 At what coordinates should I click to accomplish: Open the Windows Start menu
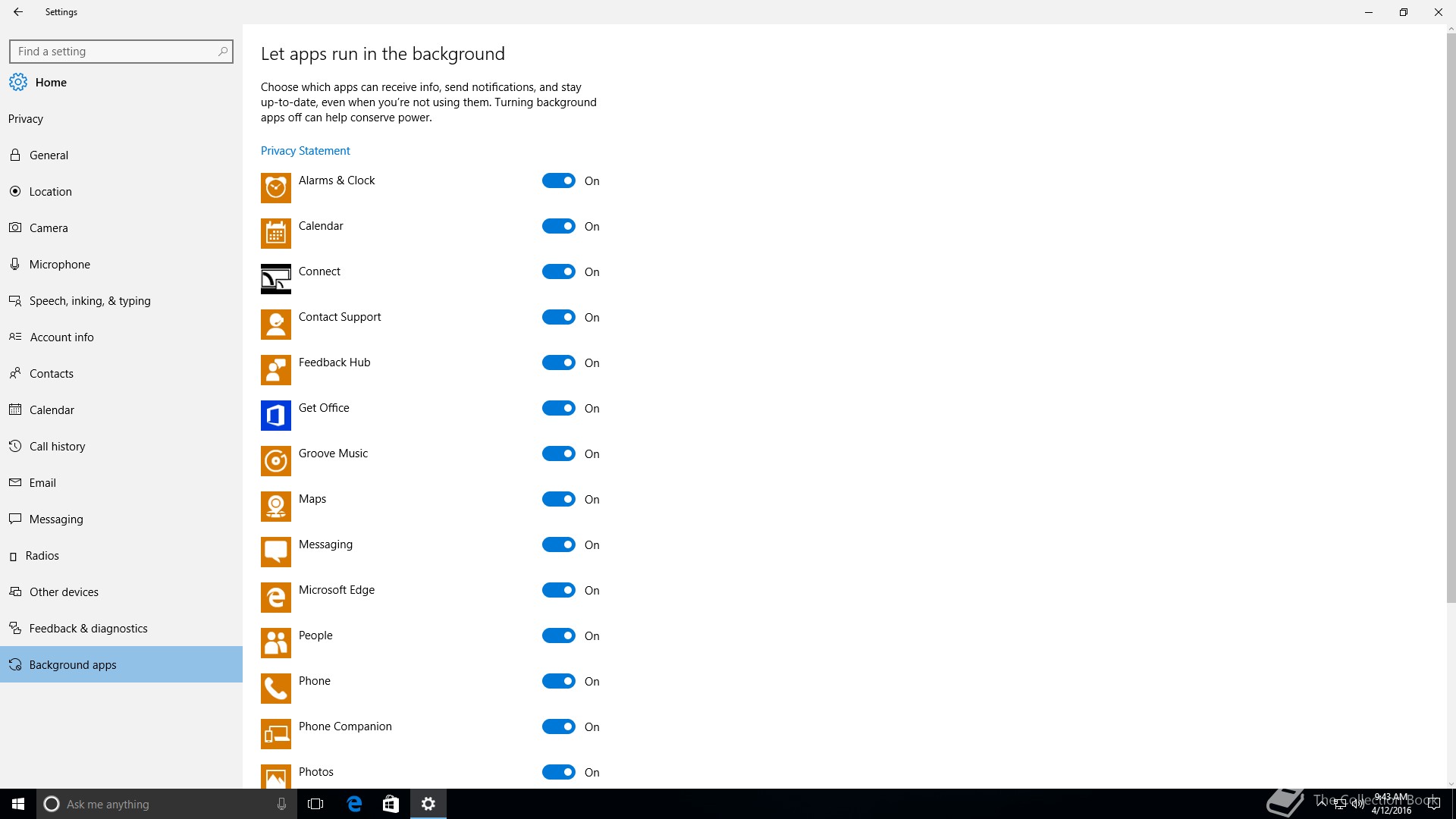point(18,804)
